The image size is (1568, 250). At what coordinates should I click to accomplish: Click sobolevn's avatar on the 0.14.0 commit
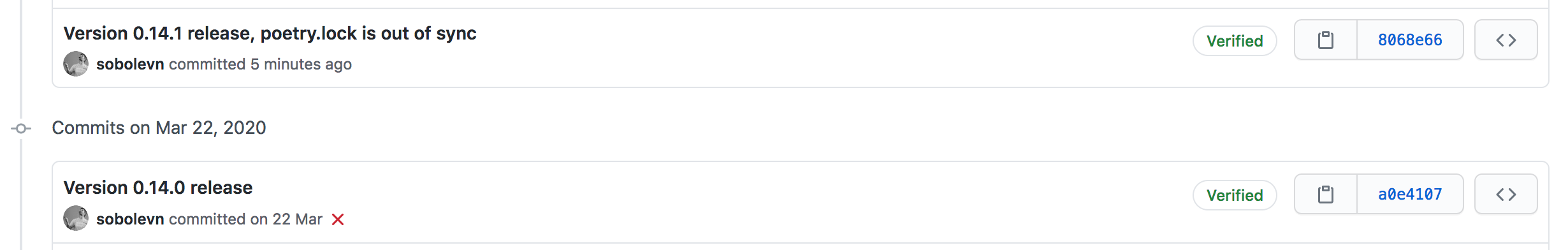click(76, 218)
